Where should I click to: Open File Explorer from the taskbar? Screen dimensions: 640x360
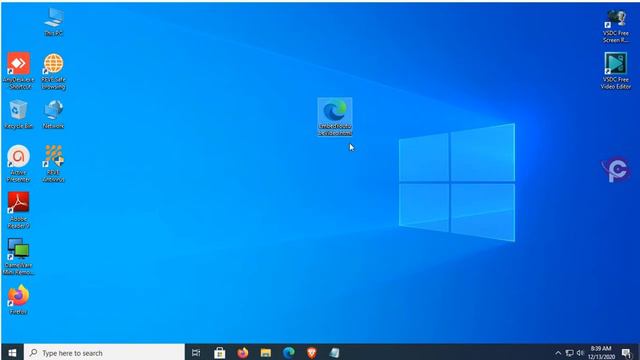[x=266, y=353]
